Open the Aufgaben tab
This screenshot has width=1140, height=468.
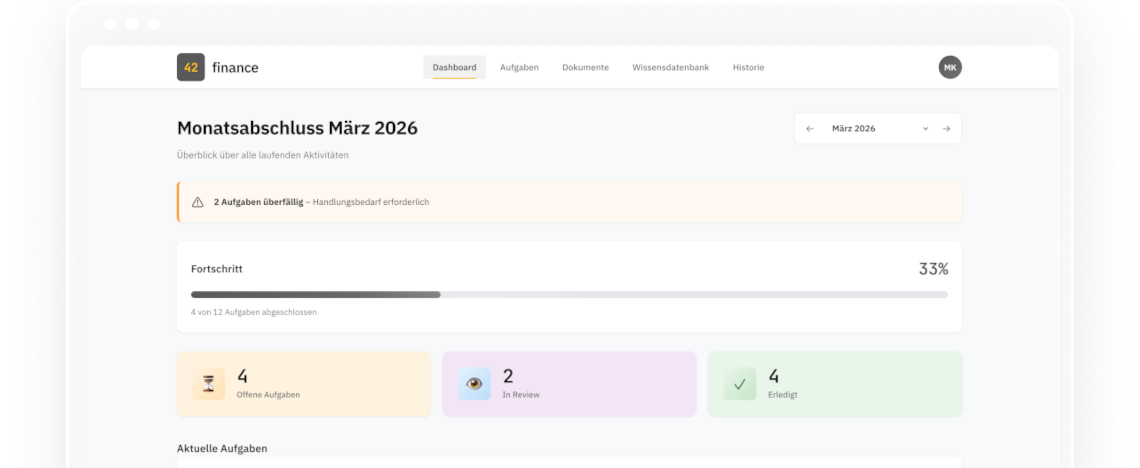(519, 67)
